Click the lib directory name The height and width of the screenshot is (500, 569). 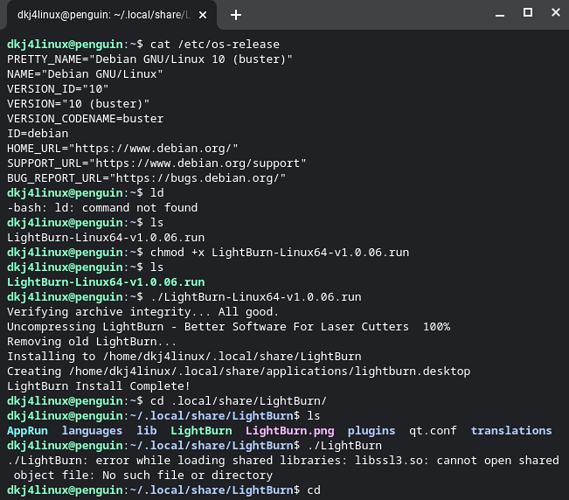click(147, 431)
